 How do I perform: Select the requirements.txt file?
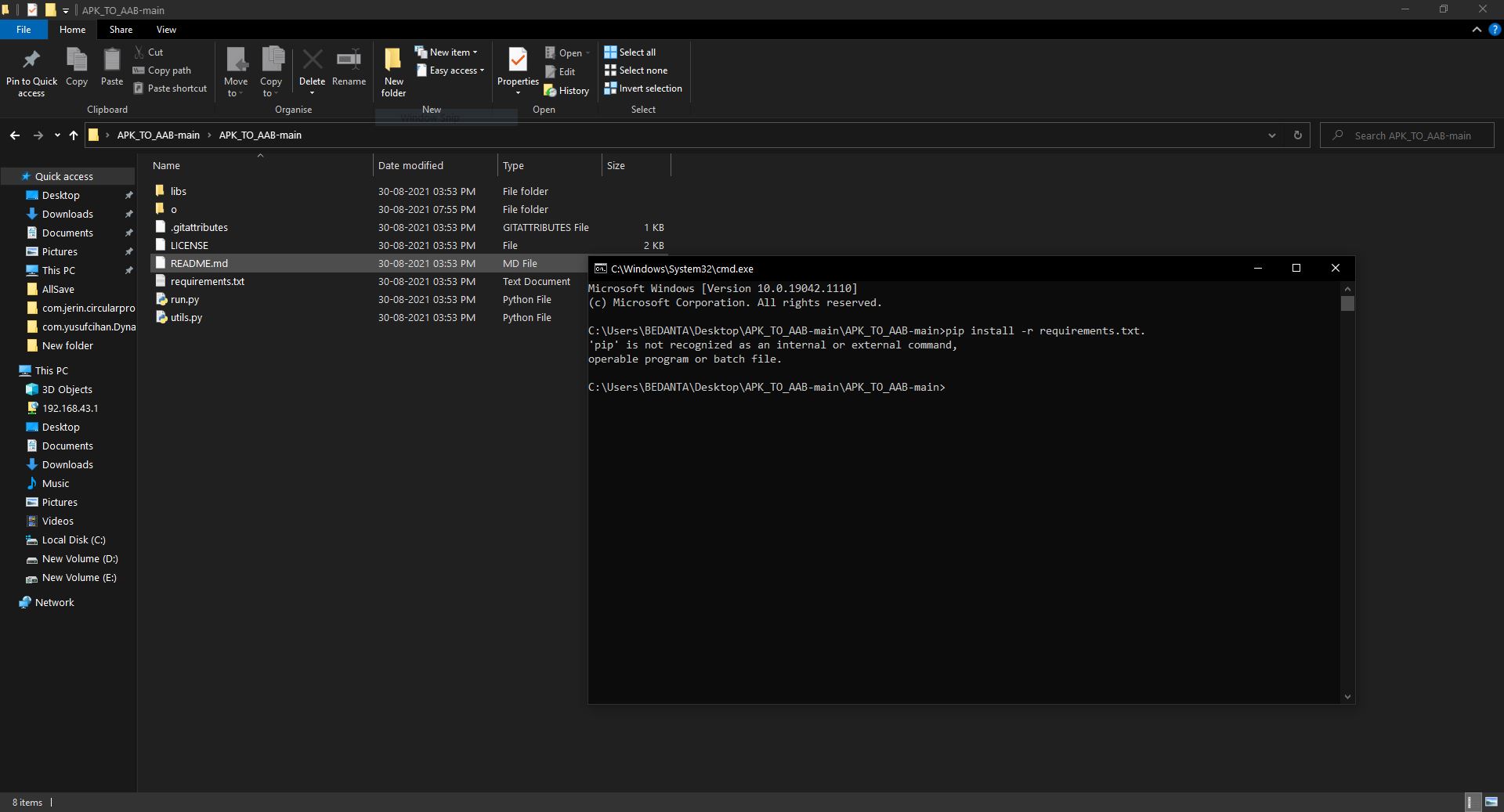208,281
